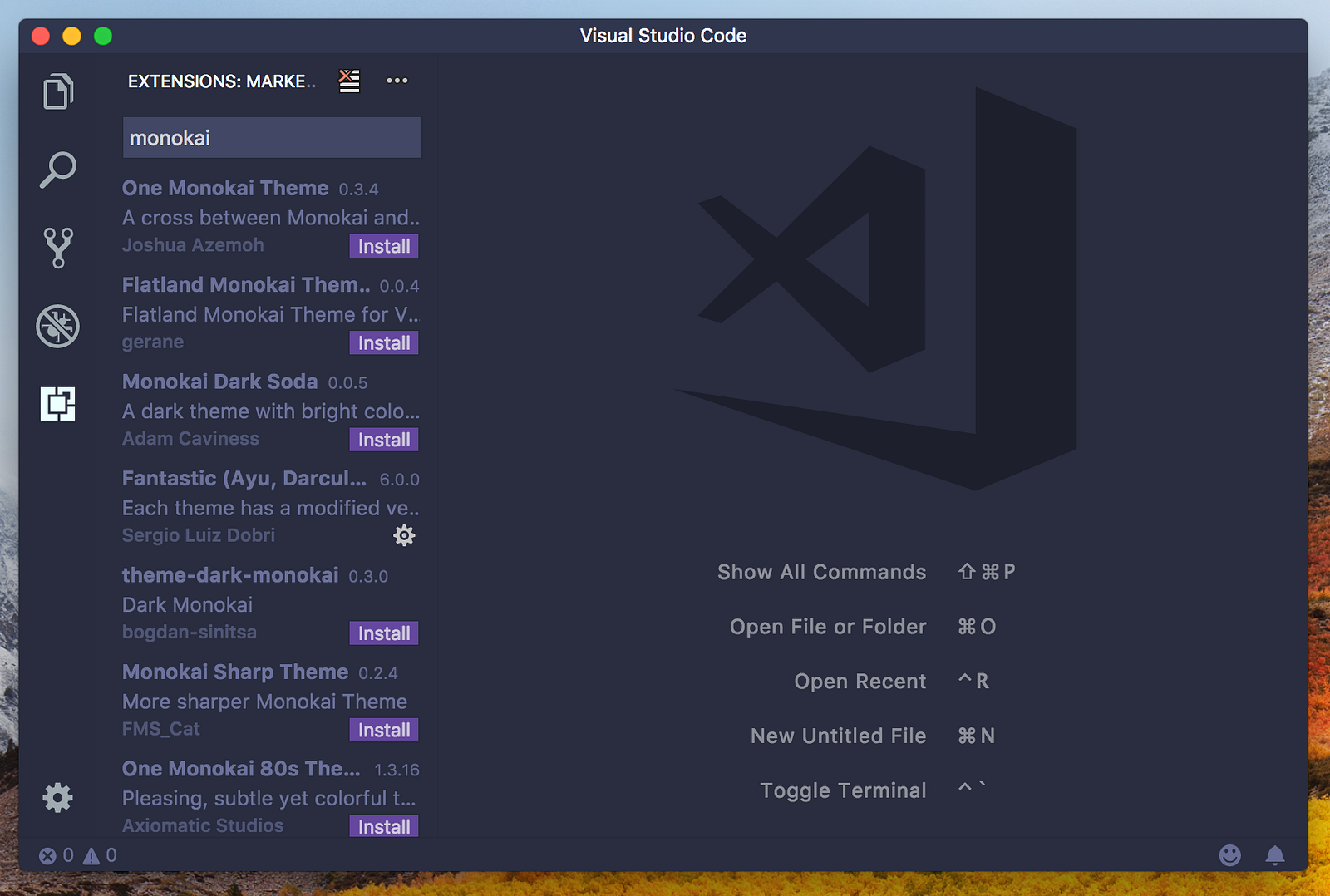Install Flatland Monokai Theme
The image size is (1330, 896).
(383, 343)
